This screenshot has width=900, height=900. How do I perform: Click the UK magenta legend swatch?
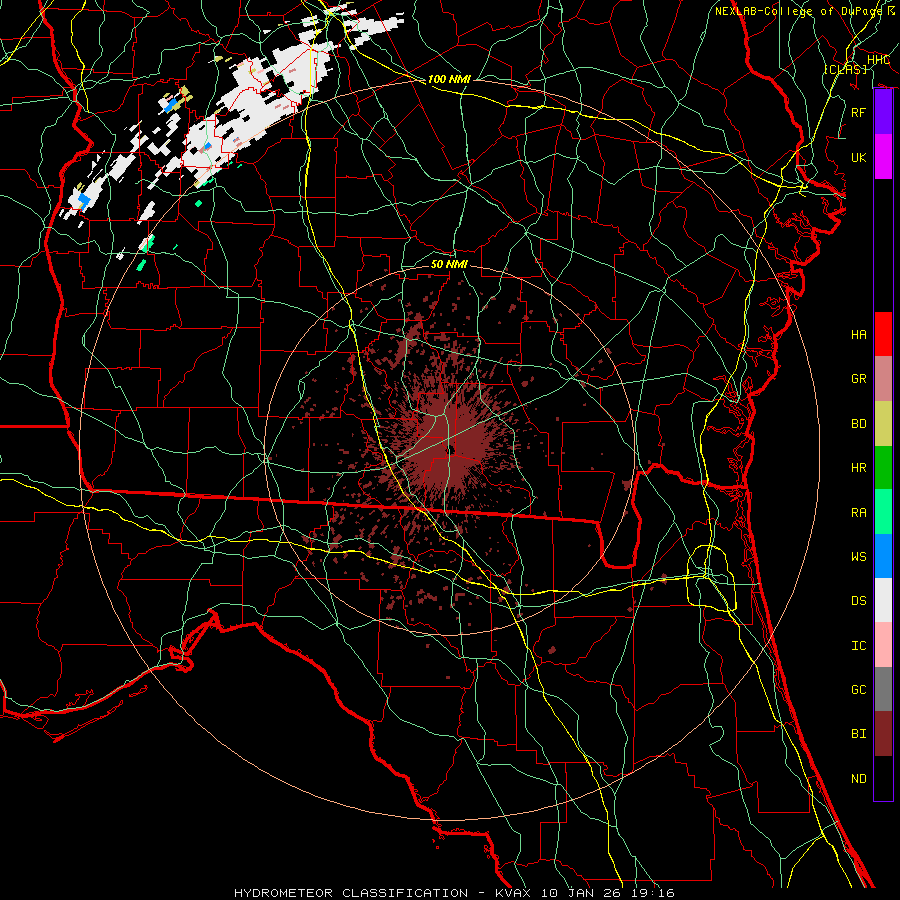point(883,157)
